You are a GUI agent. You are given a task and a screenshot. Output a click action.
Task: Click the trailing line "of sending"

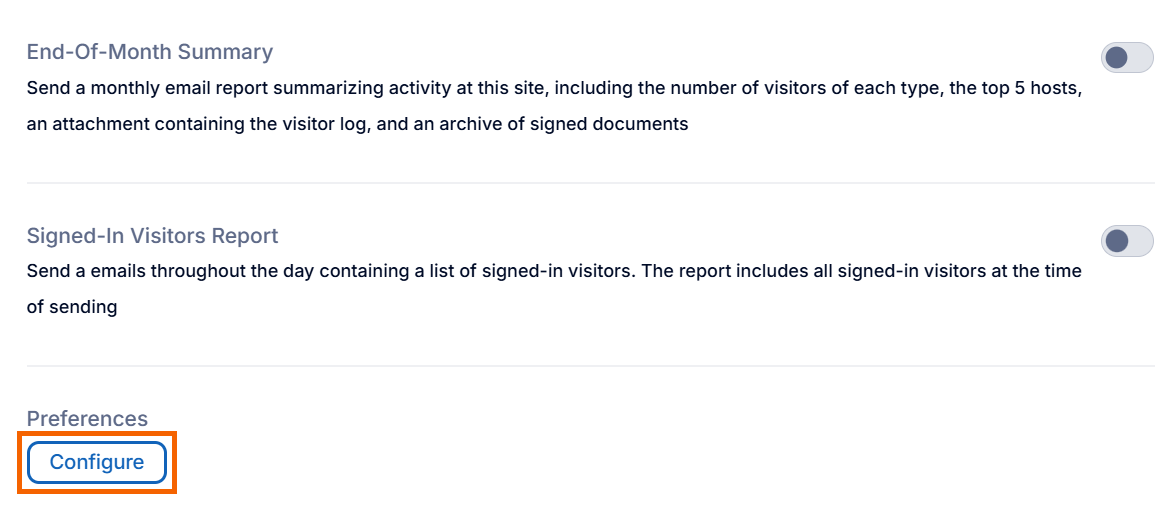(72, 308)
